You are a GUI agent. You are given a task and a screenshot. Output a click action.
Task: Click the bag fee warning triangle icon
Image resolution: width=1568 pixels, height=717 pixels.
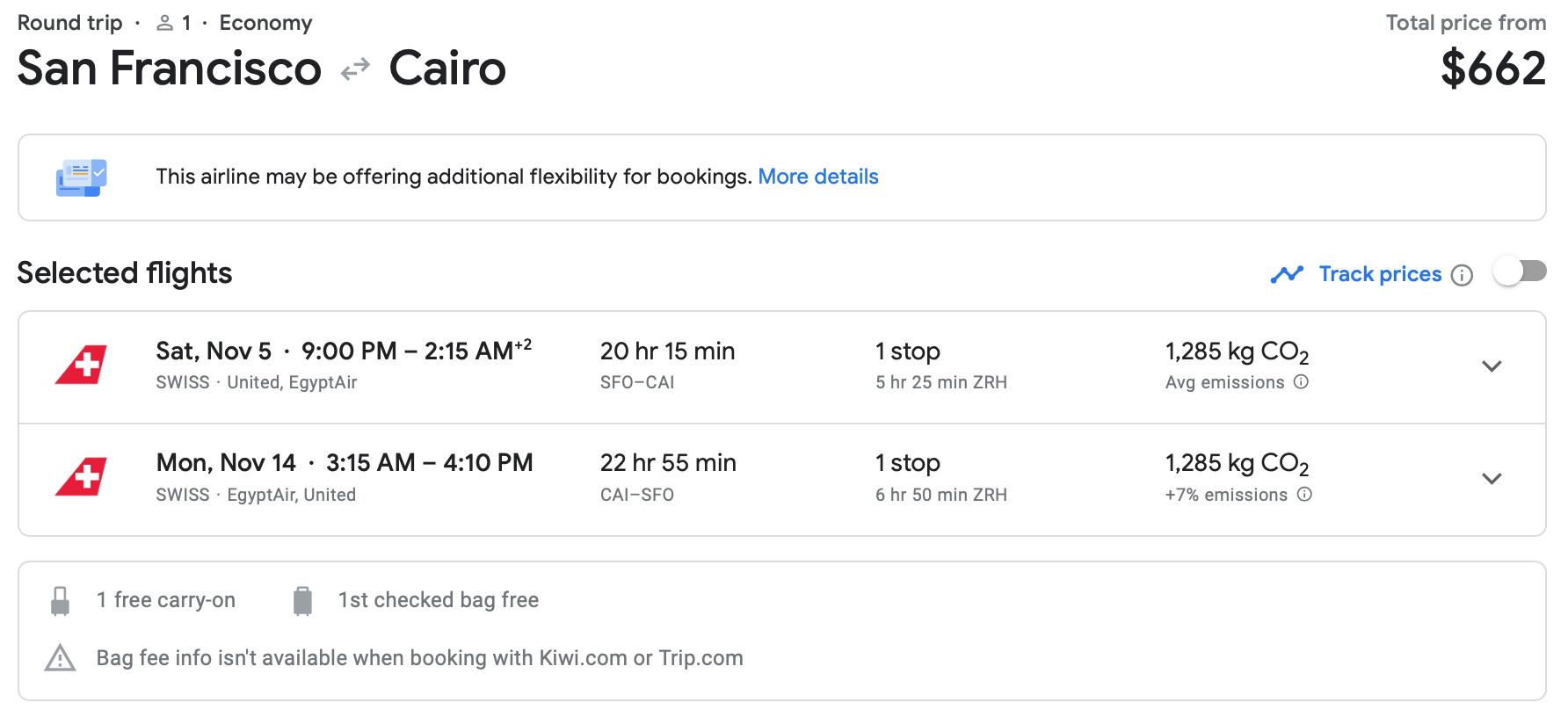[60, 658]
